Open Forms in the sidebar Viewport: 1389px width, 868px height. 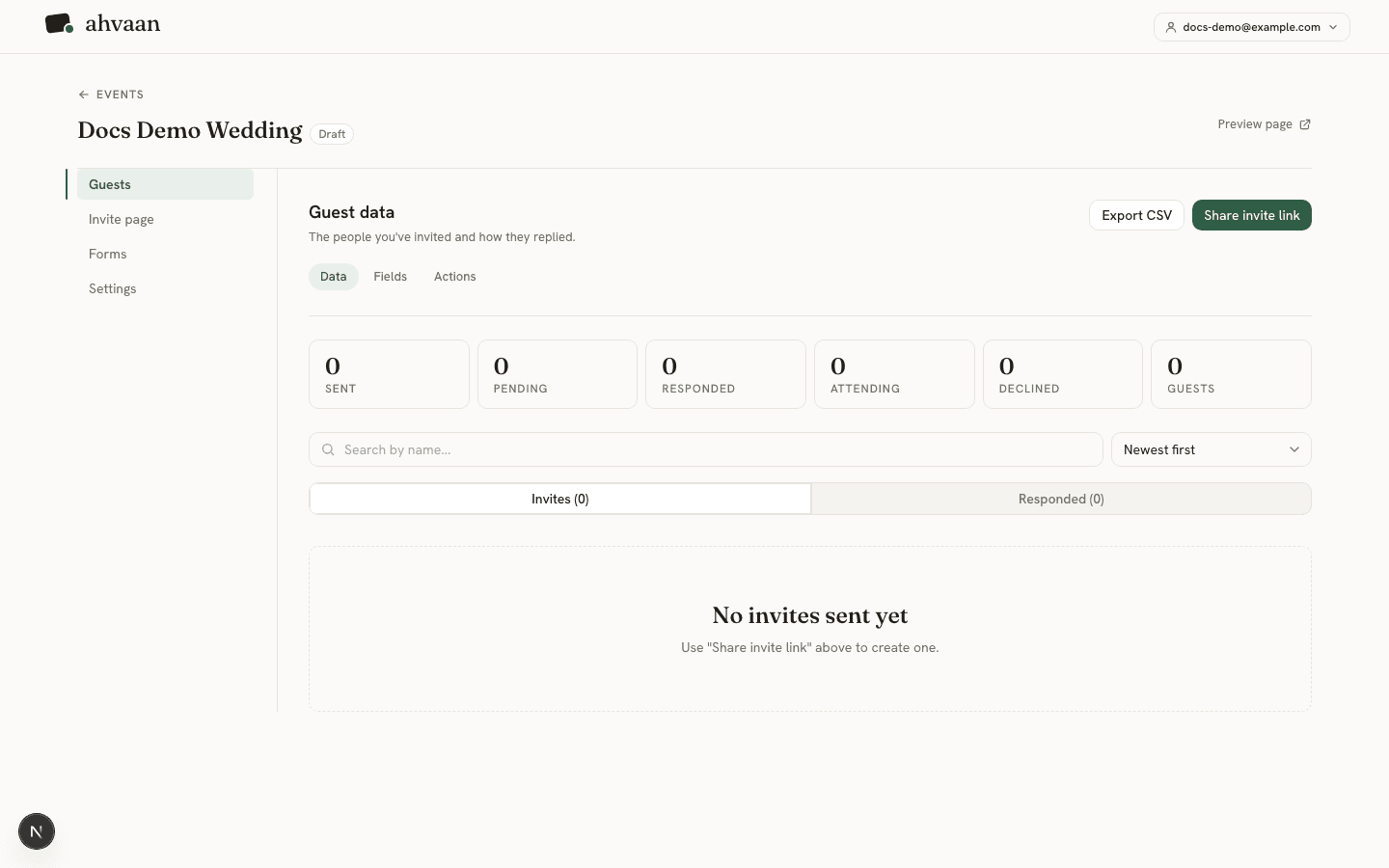point(165,254)
